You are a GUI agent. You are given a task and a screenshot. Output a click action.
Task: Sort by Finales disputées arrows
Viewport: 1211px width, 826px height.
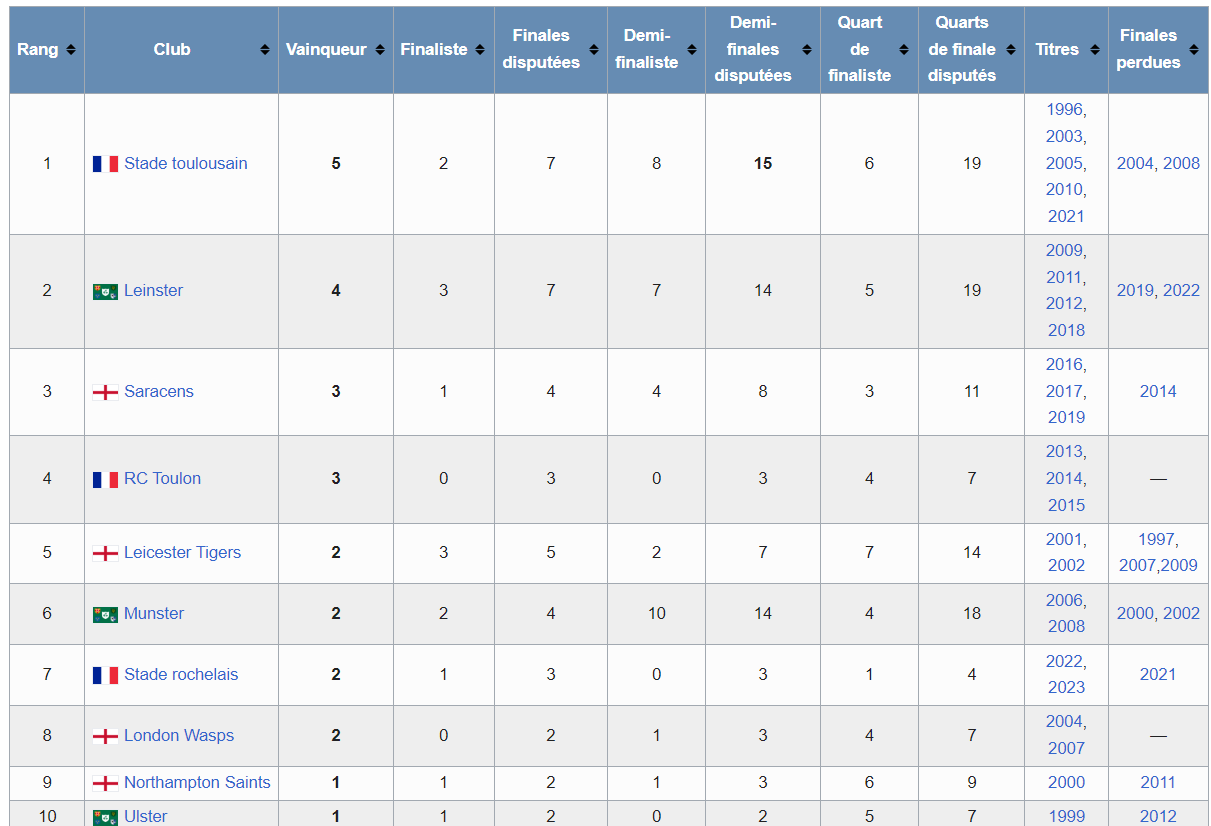pyautogui.click(x=594, y=50)
